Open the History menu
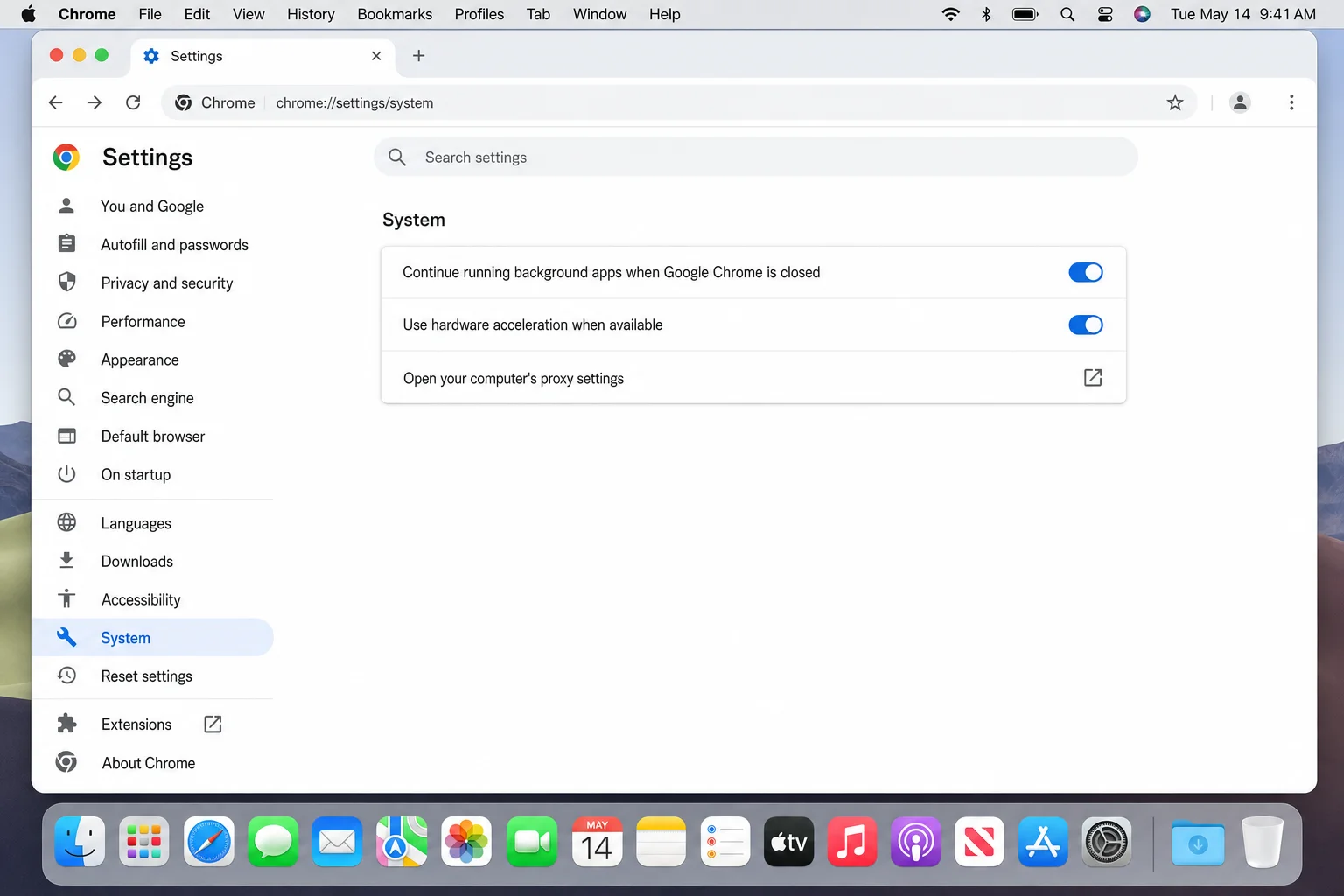Screen dimensions: 1344x896 pos(311,14)
